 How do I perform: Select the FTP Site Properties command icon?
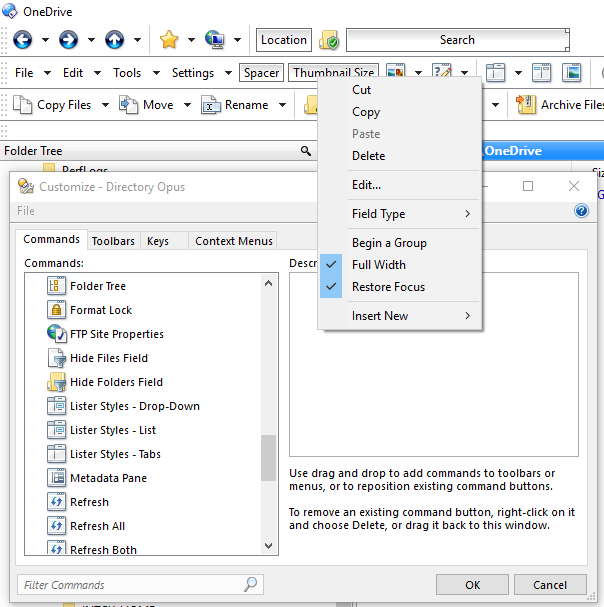57,334
